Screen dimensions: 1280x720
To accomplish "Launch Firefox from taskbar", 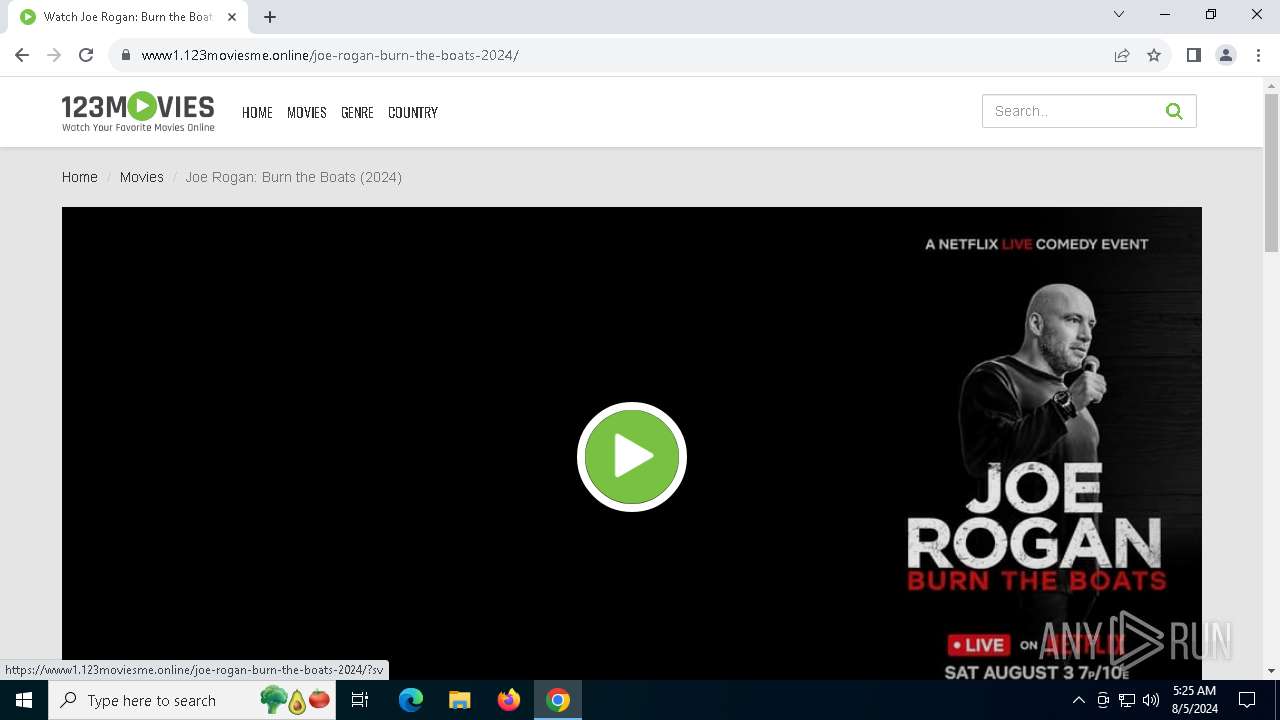I will point(509,700).
